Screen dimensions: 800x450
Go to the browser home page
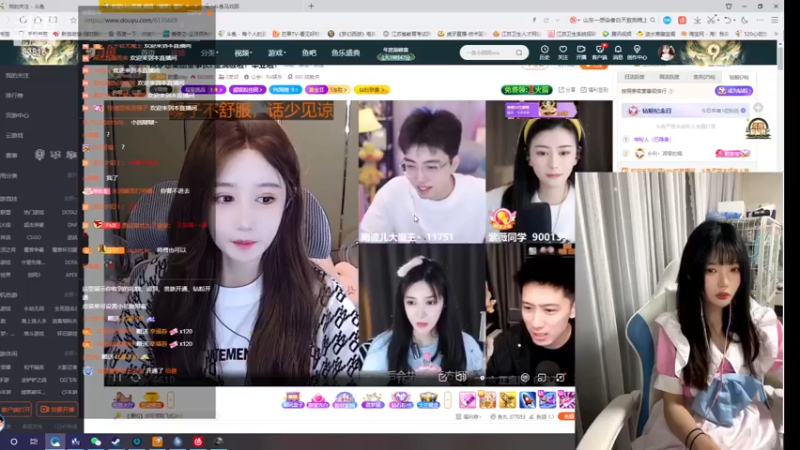pos(38,20)
